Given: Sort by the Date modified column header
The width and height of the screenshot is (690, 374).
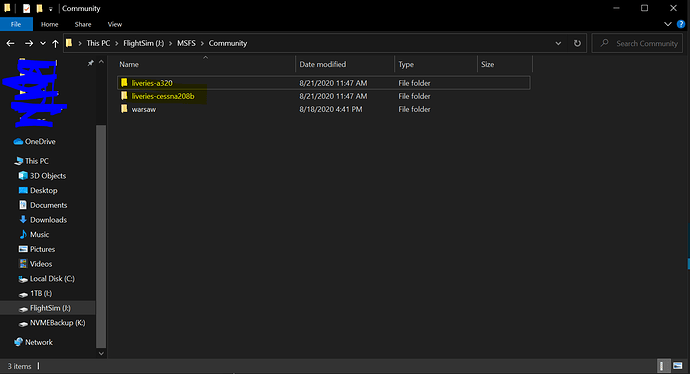Looking at the screenshot, I should [323, 64].
